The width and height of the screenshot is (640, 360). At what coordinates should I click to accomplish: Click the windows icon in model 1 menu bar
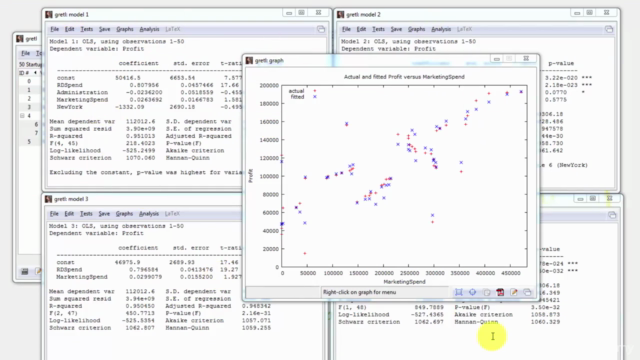[321, 29]
